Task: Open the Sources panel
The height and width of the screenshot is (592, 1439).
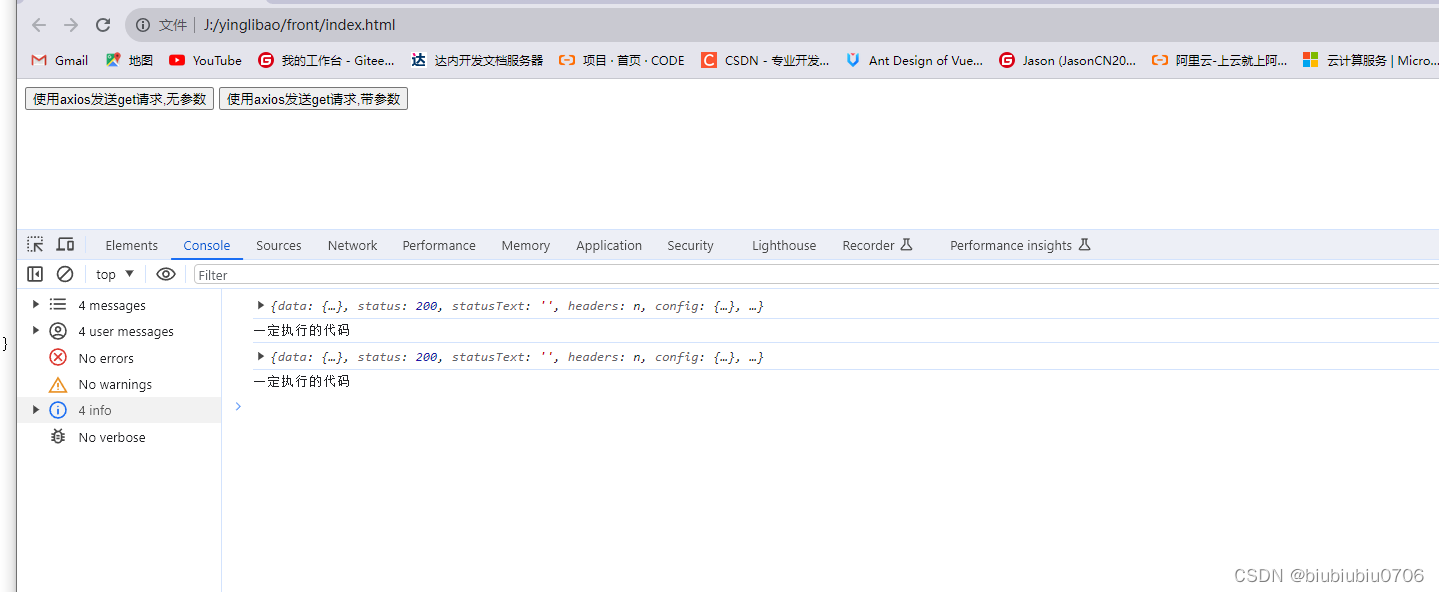Action: click(x=278, y=245)
